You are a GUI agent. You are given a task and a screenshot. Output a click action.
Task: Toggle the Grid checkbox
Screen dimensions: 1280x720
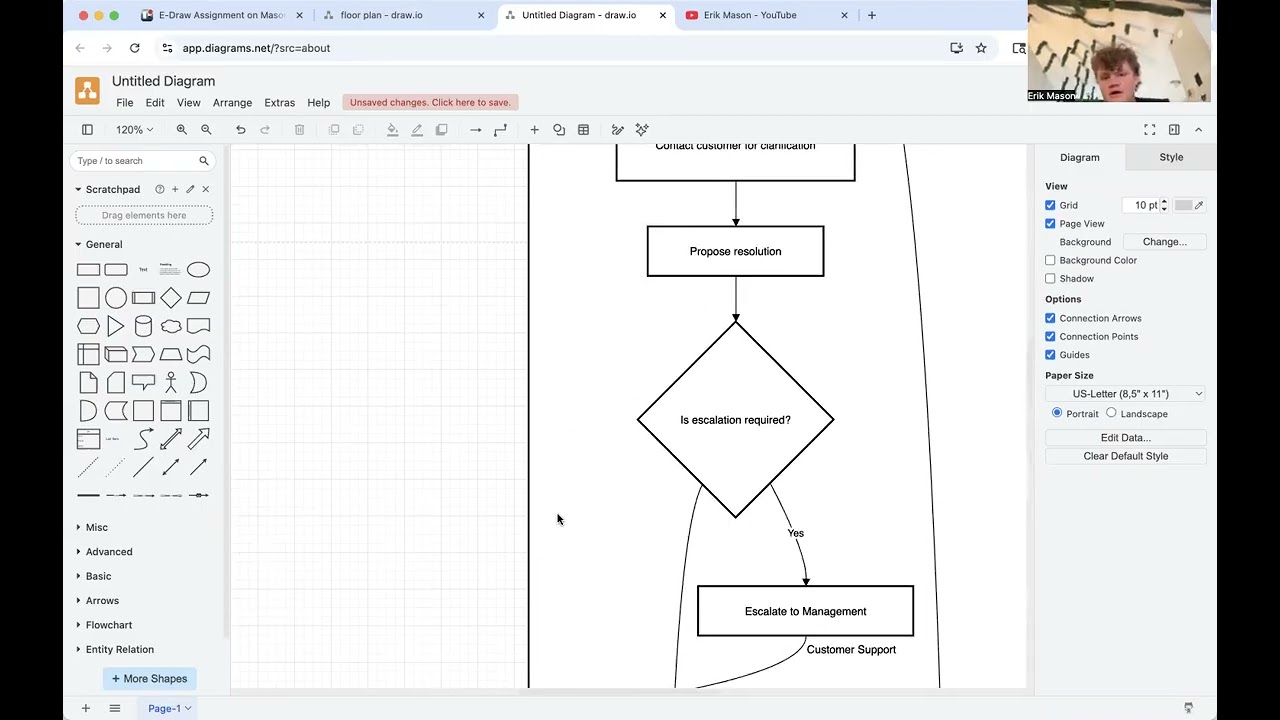pyautogui.click(x=1050, y=205)
